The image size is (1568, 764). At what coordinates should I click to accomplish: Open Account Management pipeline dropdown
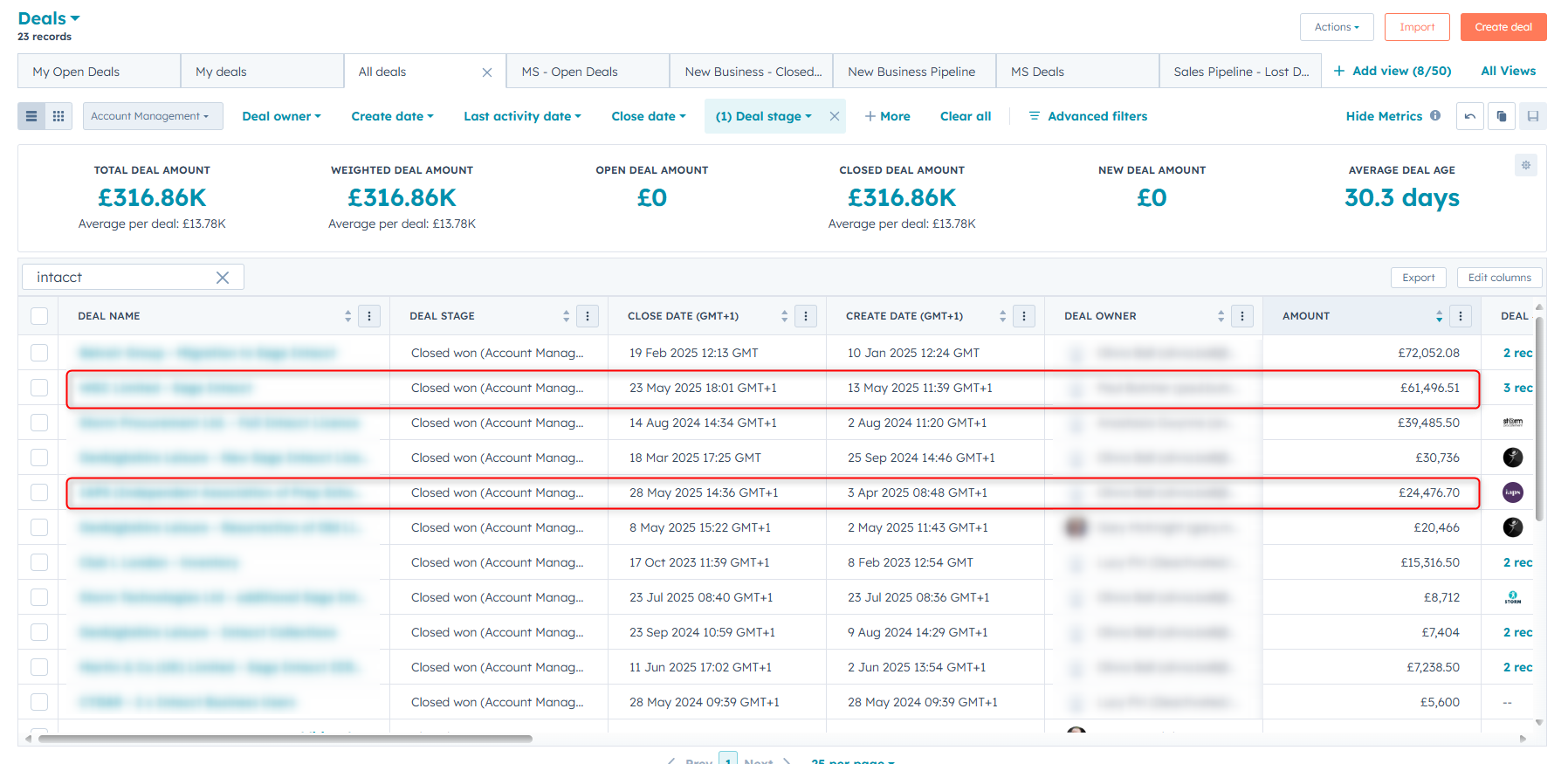153,116
